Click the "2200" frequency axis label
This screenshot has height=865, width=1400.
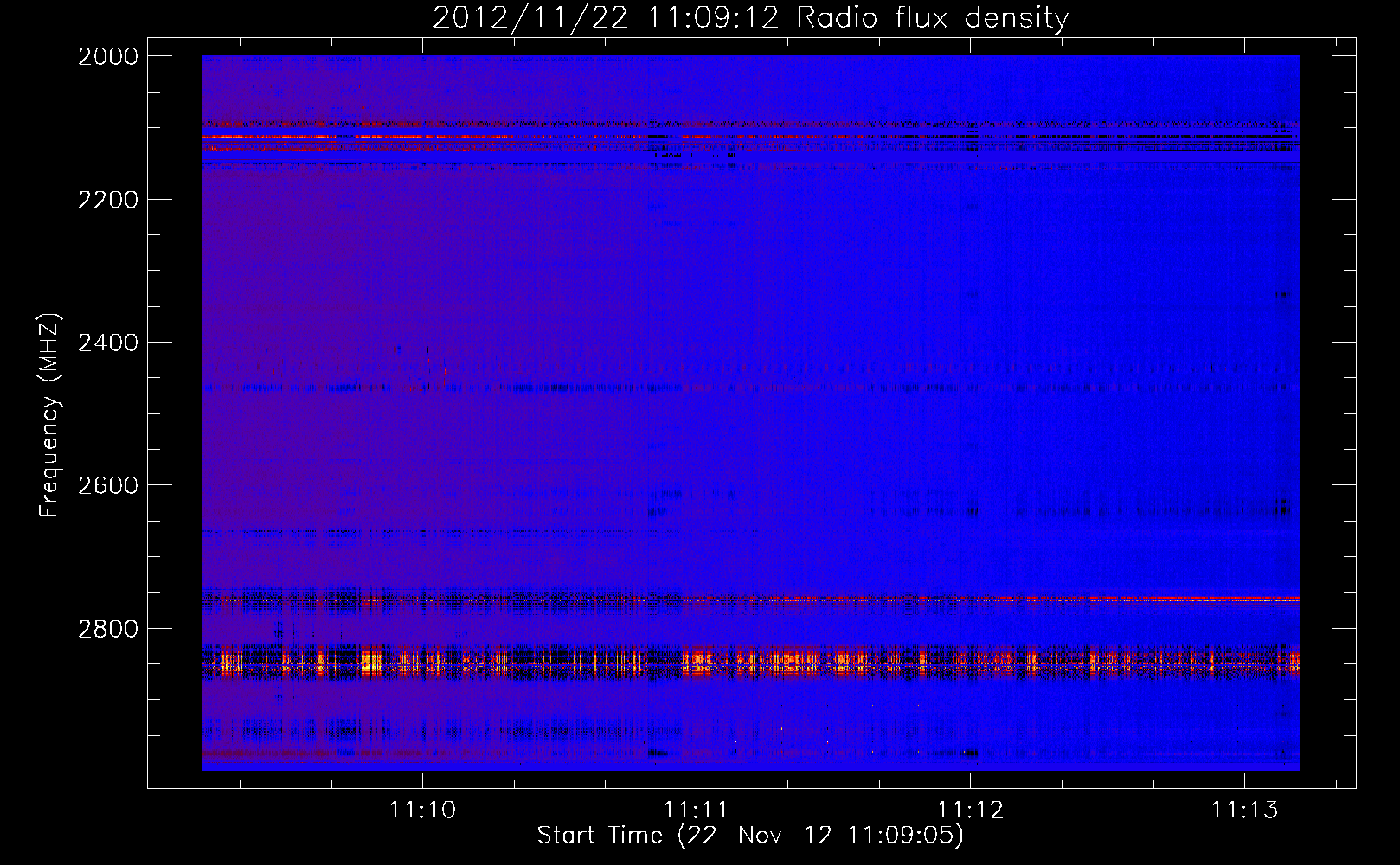coord(108,200)
